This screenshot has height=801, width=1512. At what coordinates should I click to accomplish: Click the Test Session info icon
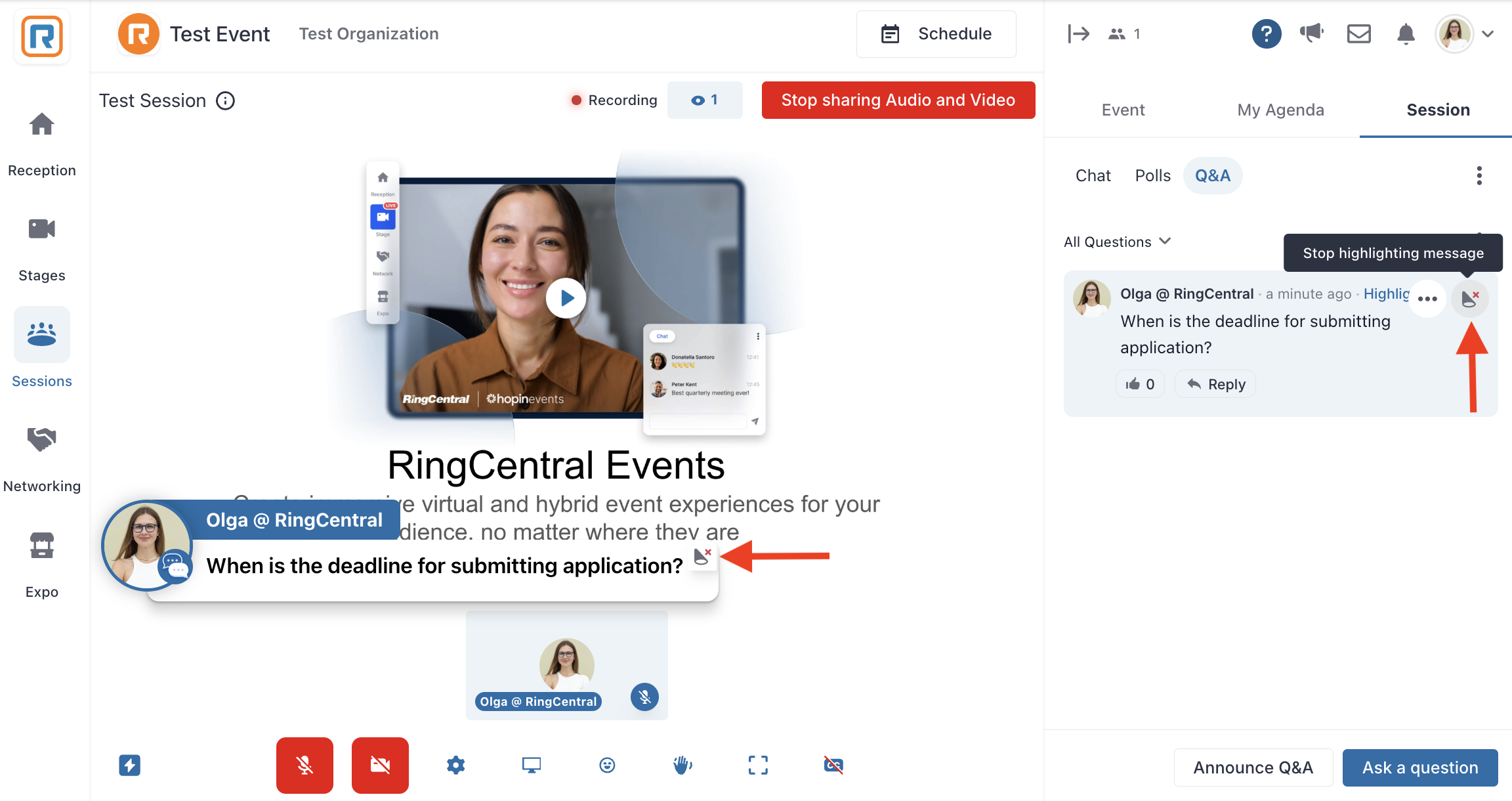225,100
